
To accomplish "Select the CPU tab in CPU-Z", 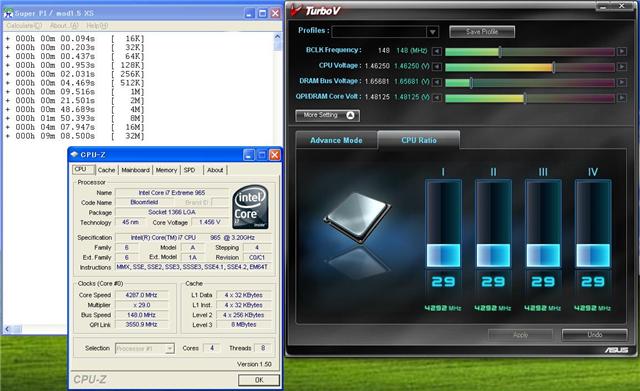I will pos(83,169).
